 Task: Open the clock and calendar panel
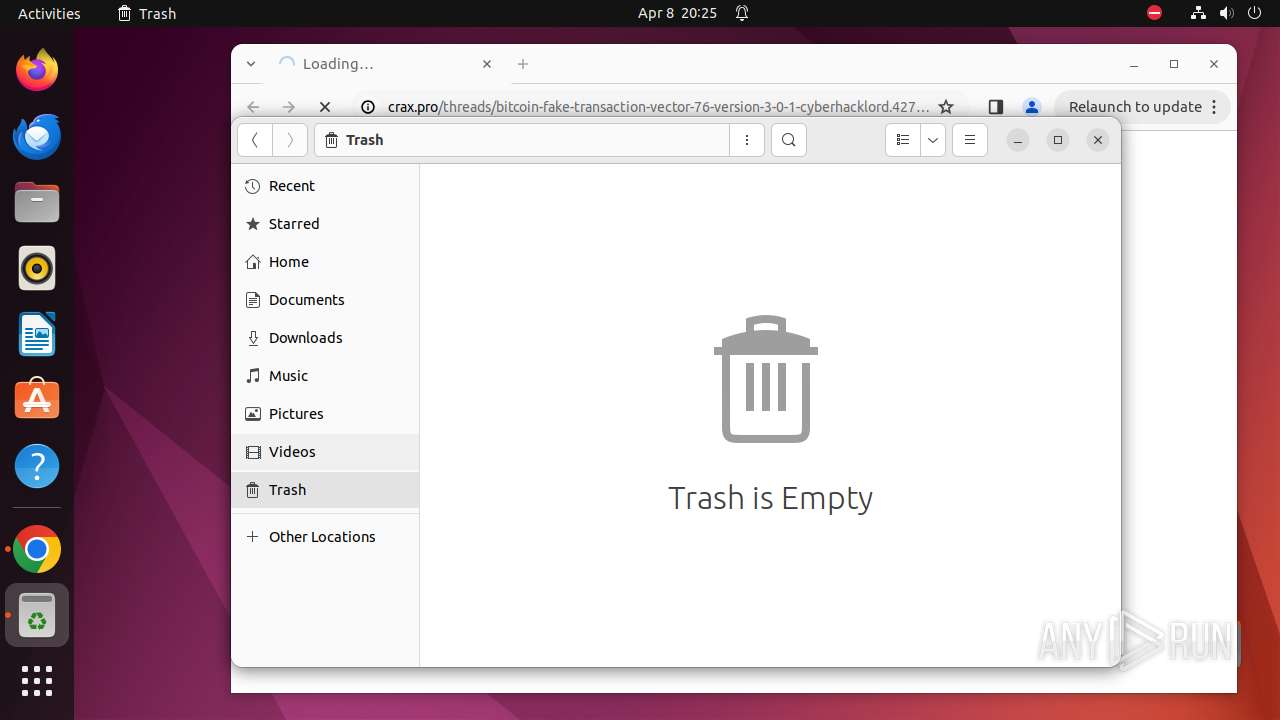point(677,13)
